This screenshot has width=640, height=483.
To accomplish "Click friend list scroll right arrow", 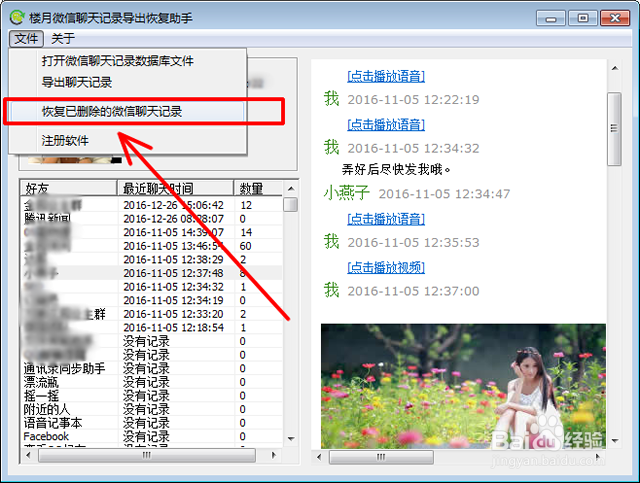I will point(273,455).
